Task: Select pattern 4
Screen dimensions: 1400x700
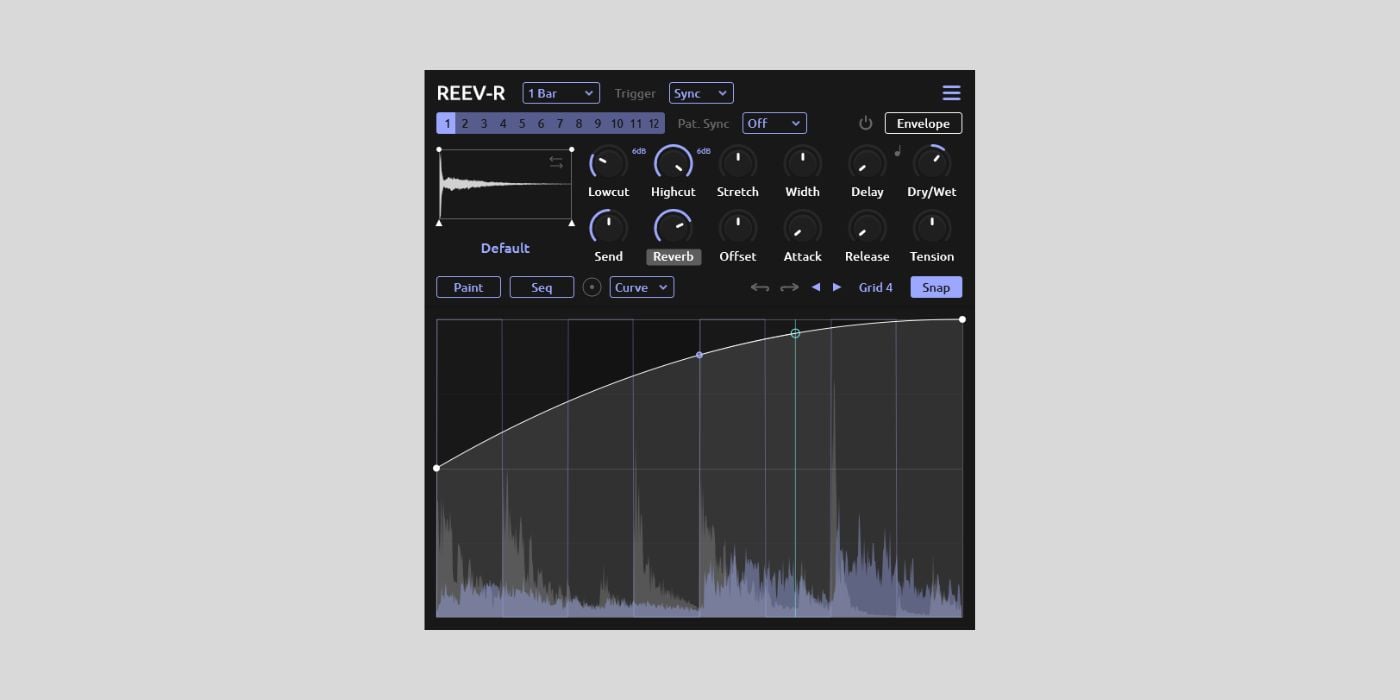Action: click(503, 123)
